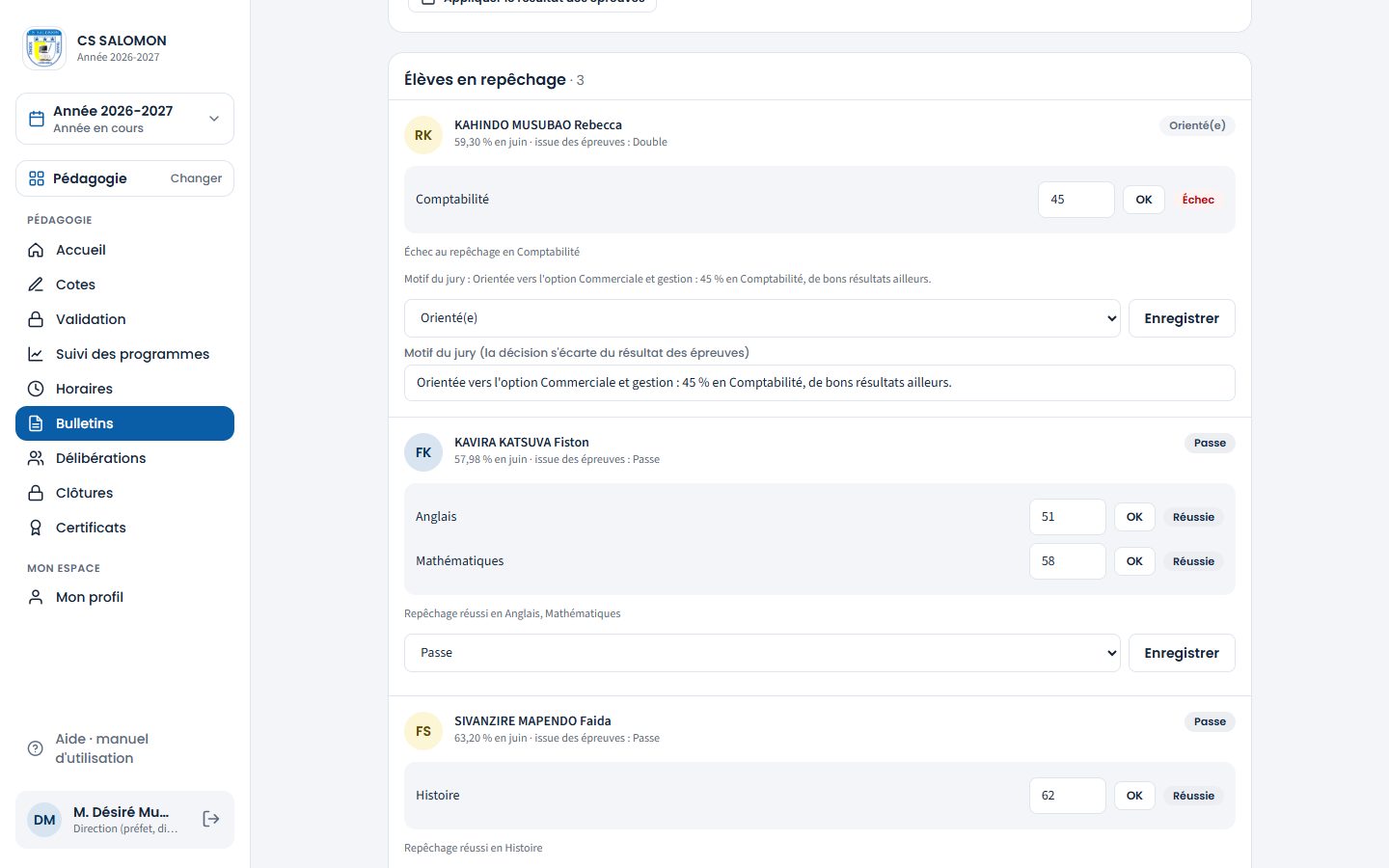Click the RK avatar for Kahindo Musubao
1389x868 pixels.
[423, 135]
